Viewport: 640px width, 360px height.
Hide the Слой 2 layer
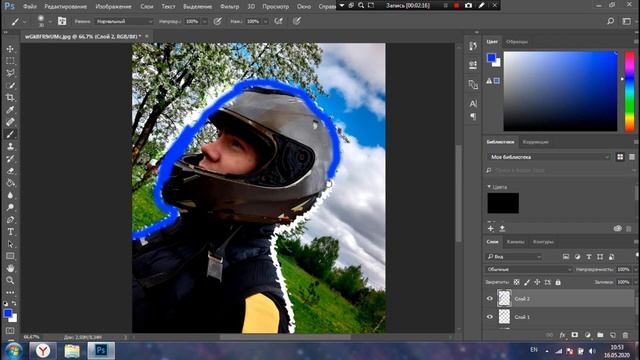[489, 299]
